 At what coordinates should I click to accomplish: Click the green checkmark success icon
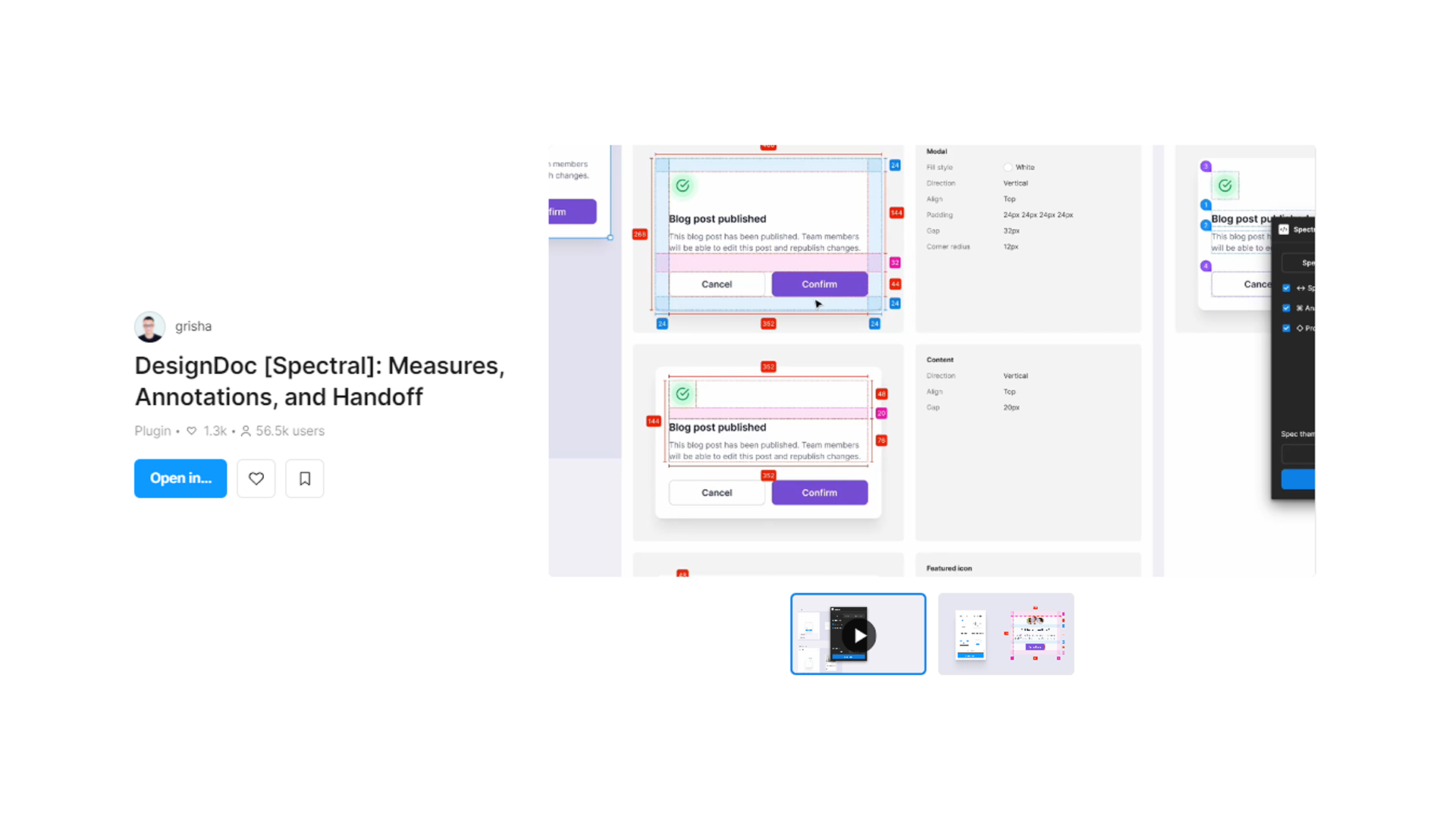click(x=683, y=185)
